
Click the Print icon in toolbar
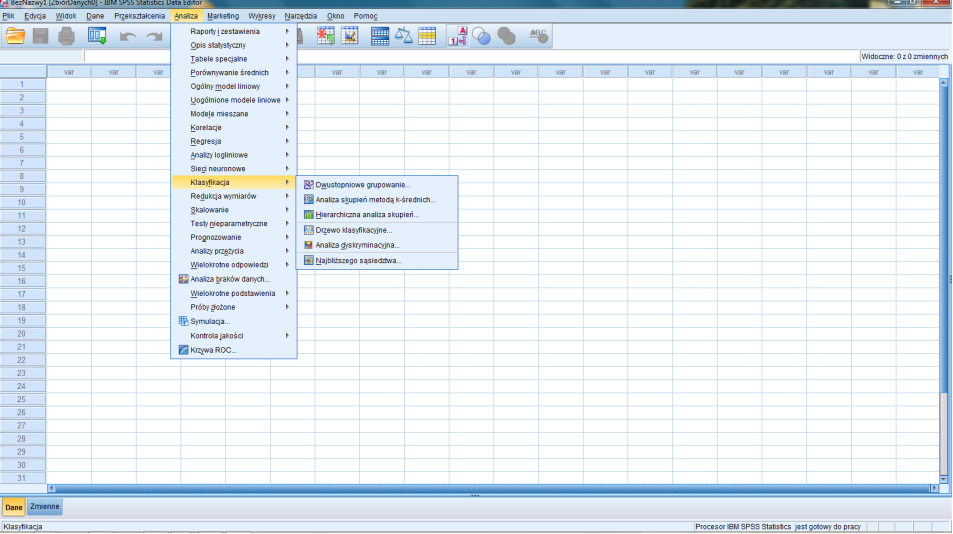tap(66, 36)
